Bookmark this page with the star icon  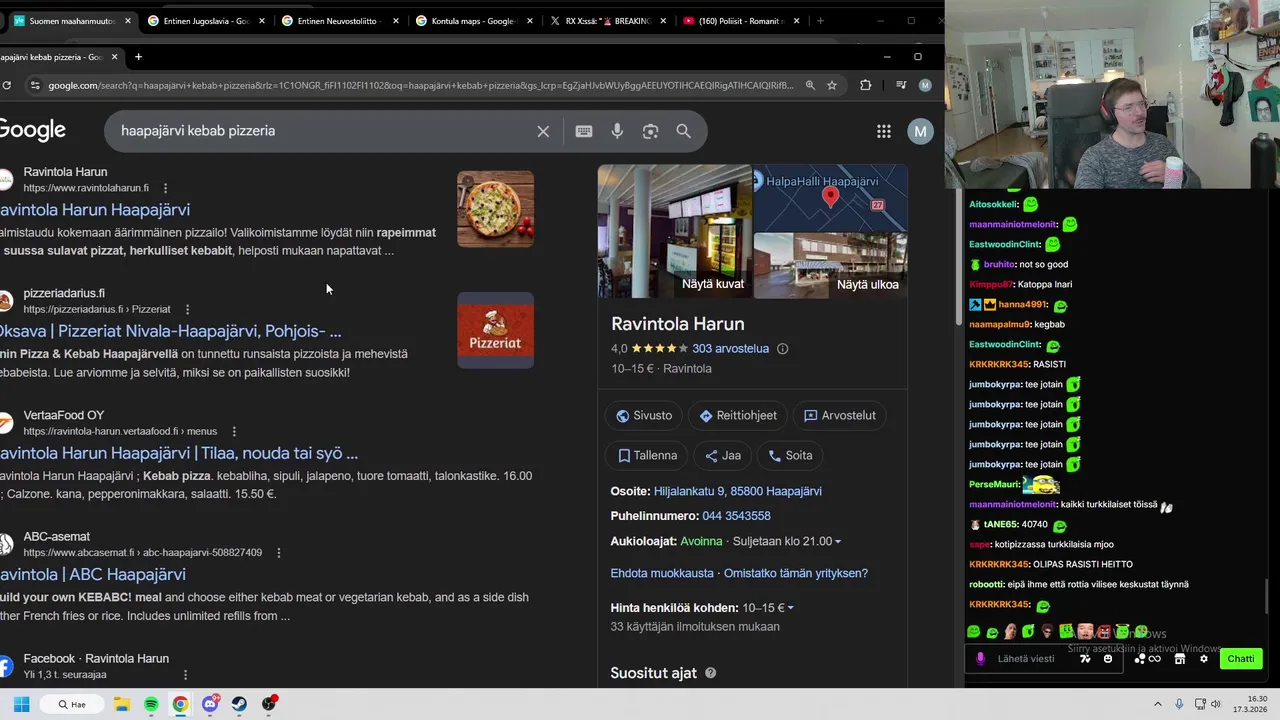[832, 85]
